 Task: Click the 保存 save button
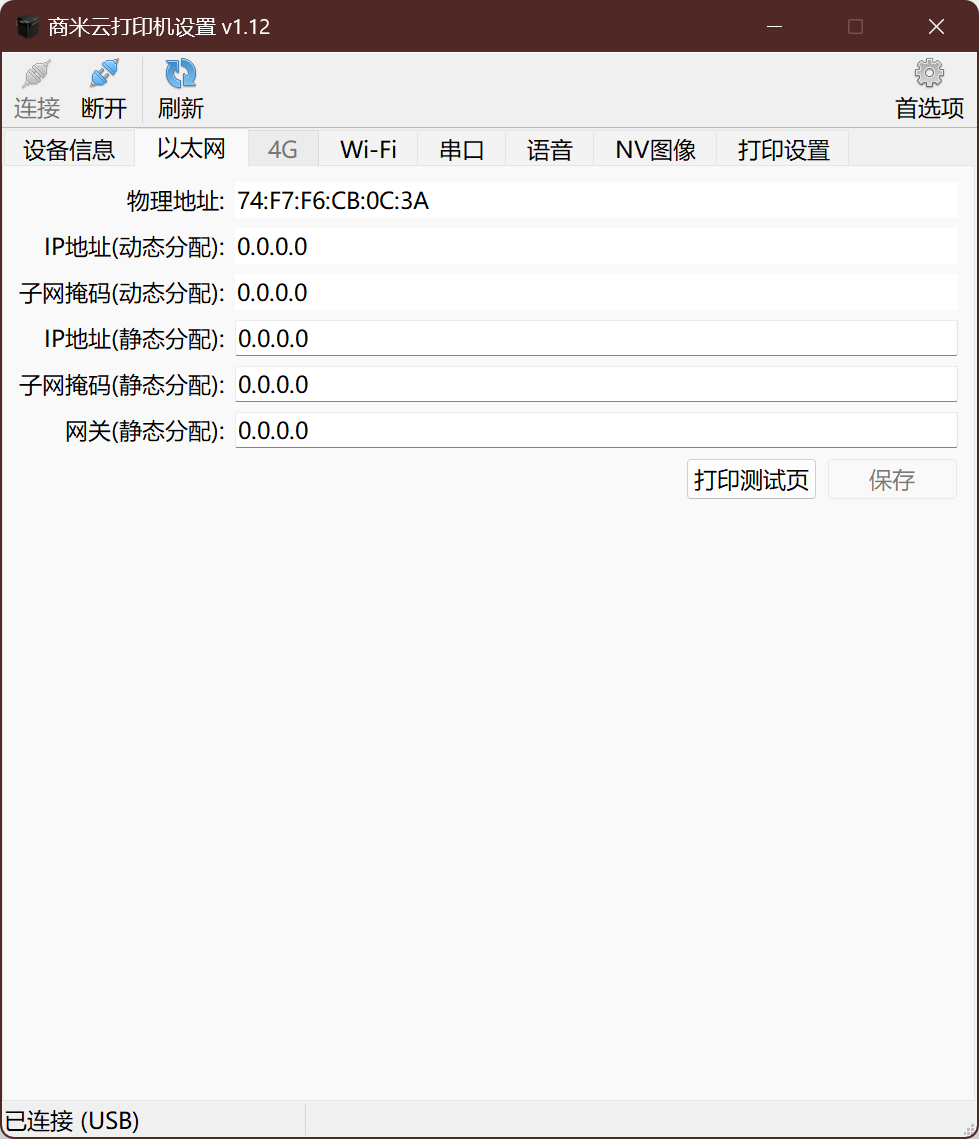coord(892,480)
